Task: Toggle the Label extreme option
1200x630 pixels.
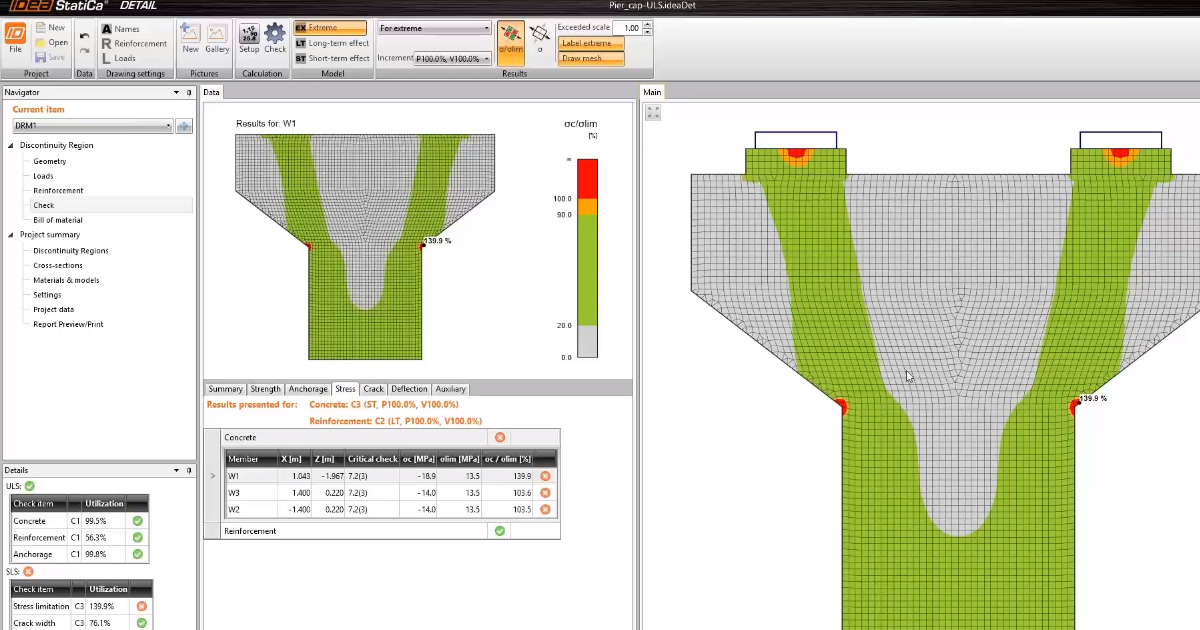Action: [x=591, y=43]
